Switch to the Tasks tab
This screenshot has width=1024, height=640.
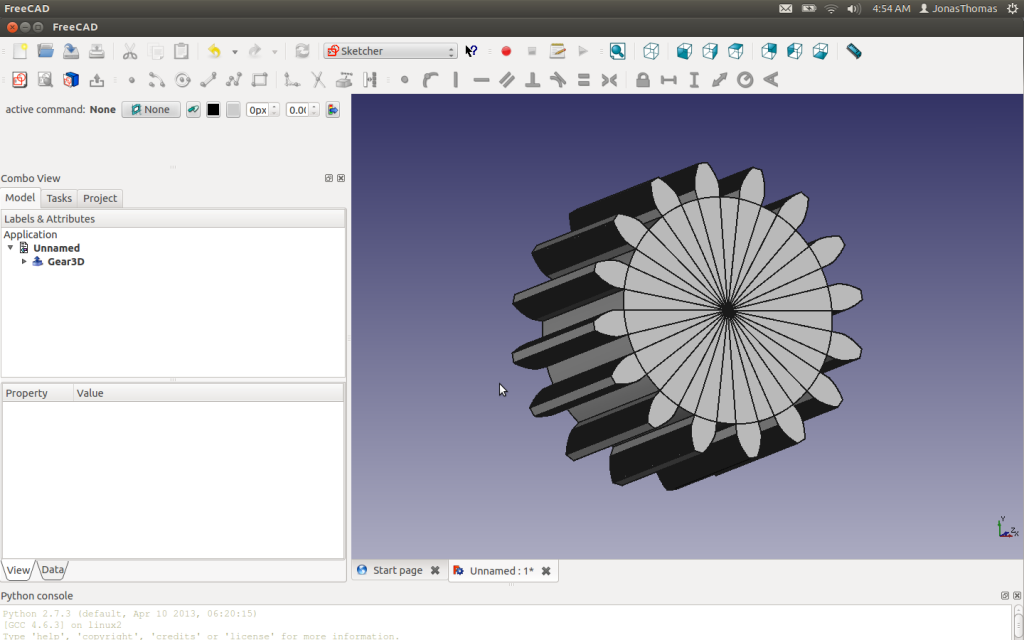(58, 197)
